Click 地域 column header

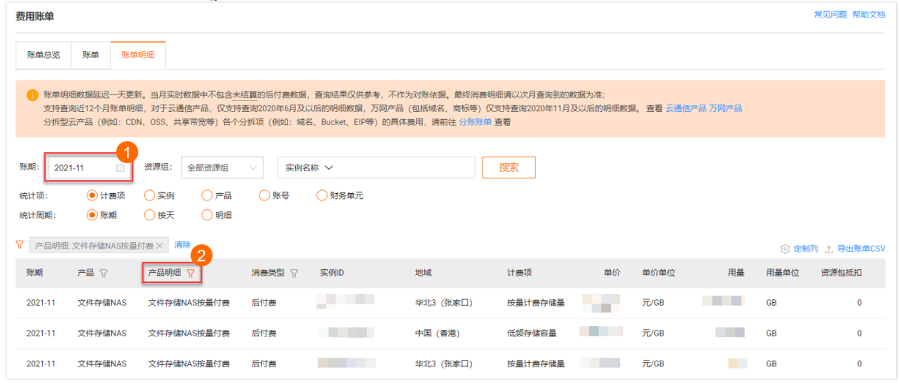(x=423, y=274)
